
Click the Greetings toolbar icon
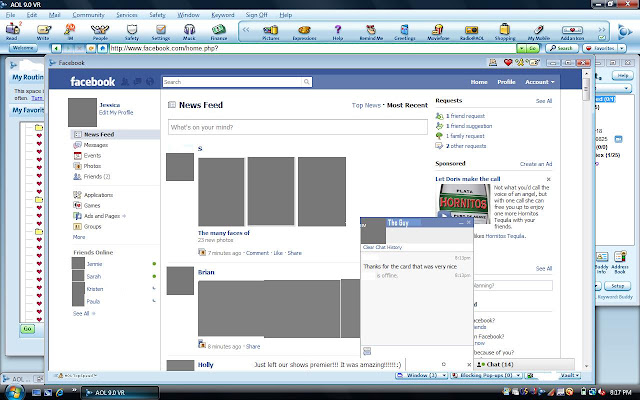(x=404, y=32)
